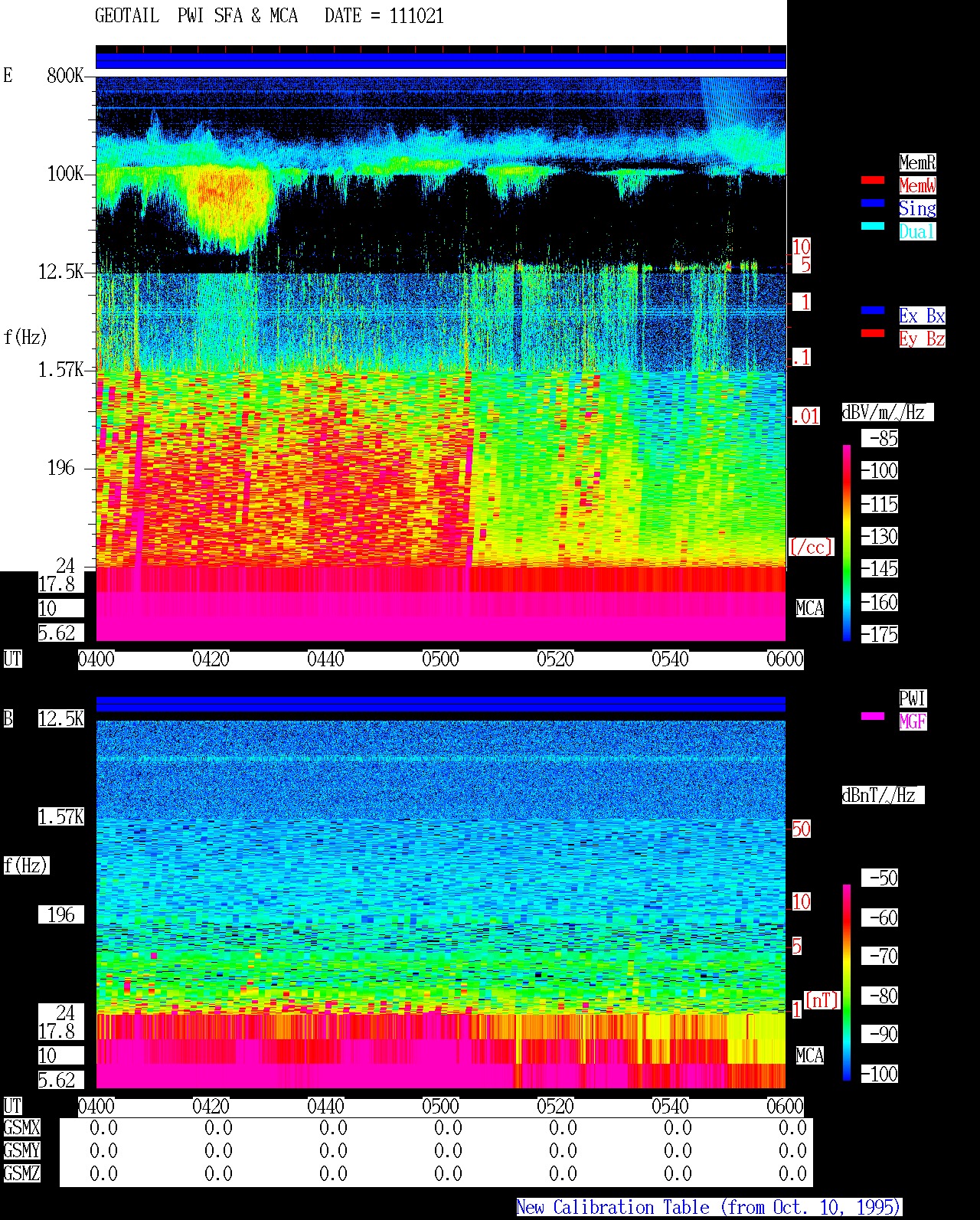Image resolution: width=980 pixels, height=1220 pixels.
Task: Click the '-175' color scale value
Action: click(x=880, y=634)
